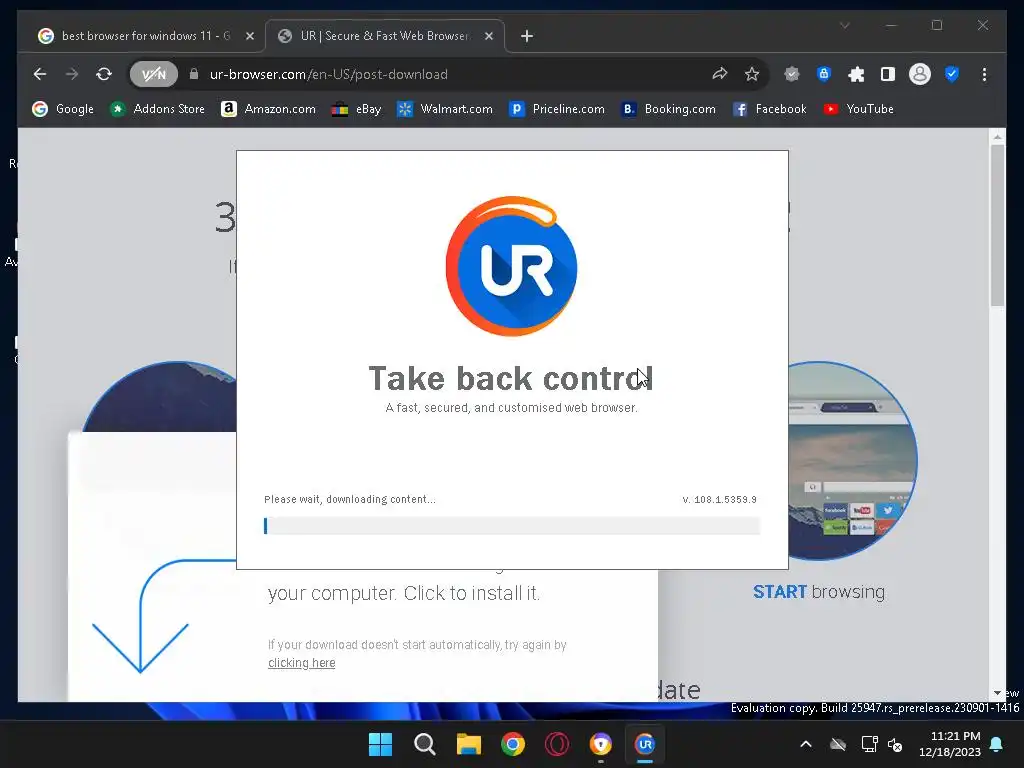
Task: Open the eBay bookmark
Action: click(x=357, y=109)
